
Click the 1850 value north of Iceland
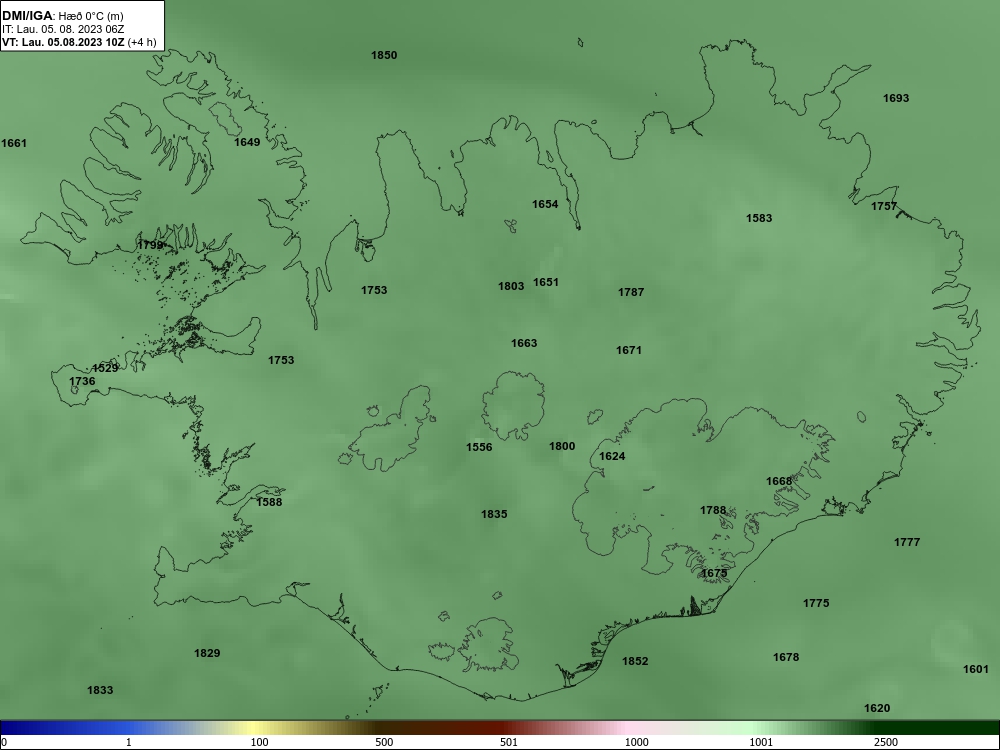384,55
